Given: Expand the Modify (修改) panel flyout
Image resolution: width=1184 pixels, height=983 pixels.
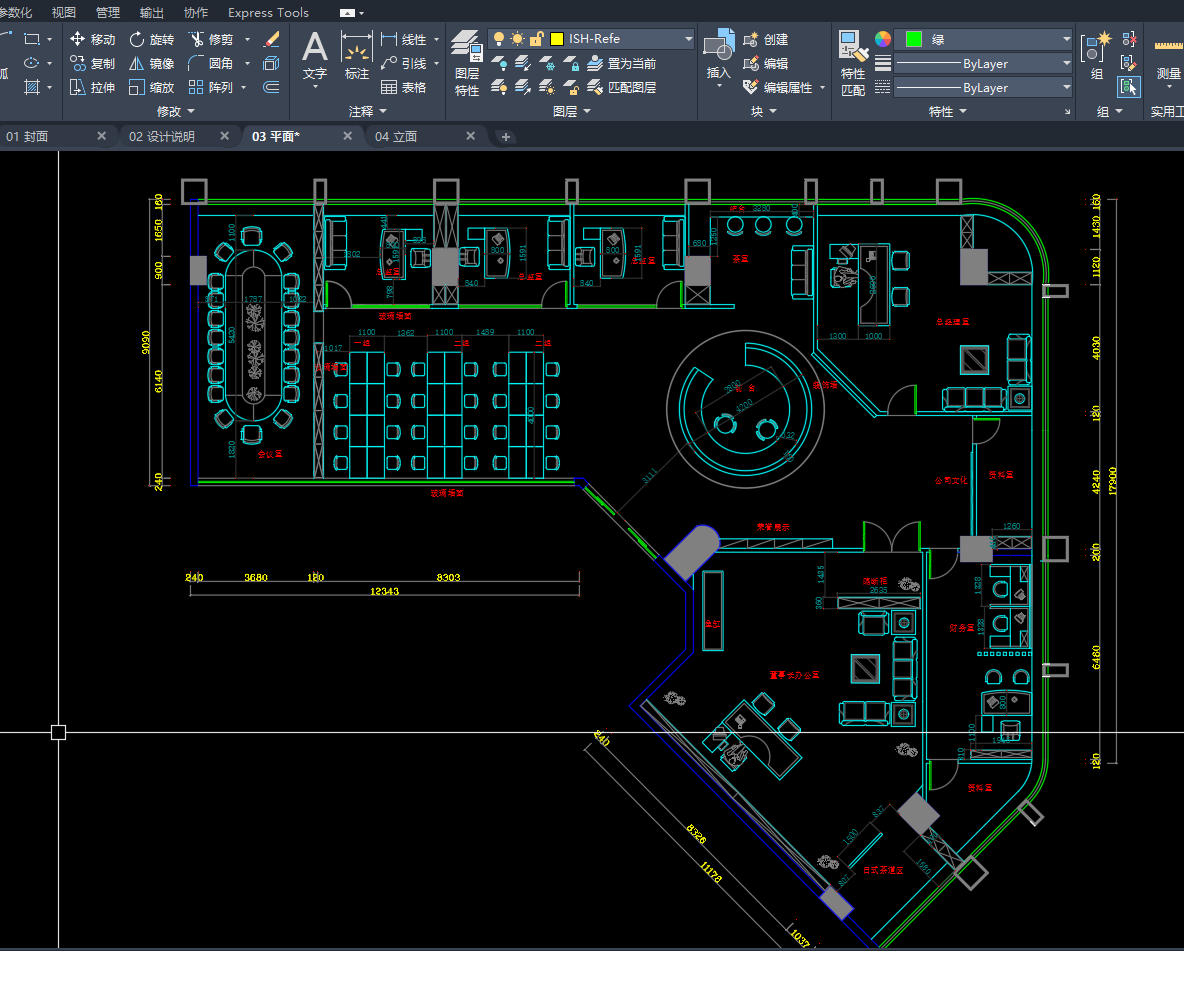Looking at the screenshot, I should (176, 112).
